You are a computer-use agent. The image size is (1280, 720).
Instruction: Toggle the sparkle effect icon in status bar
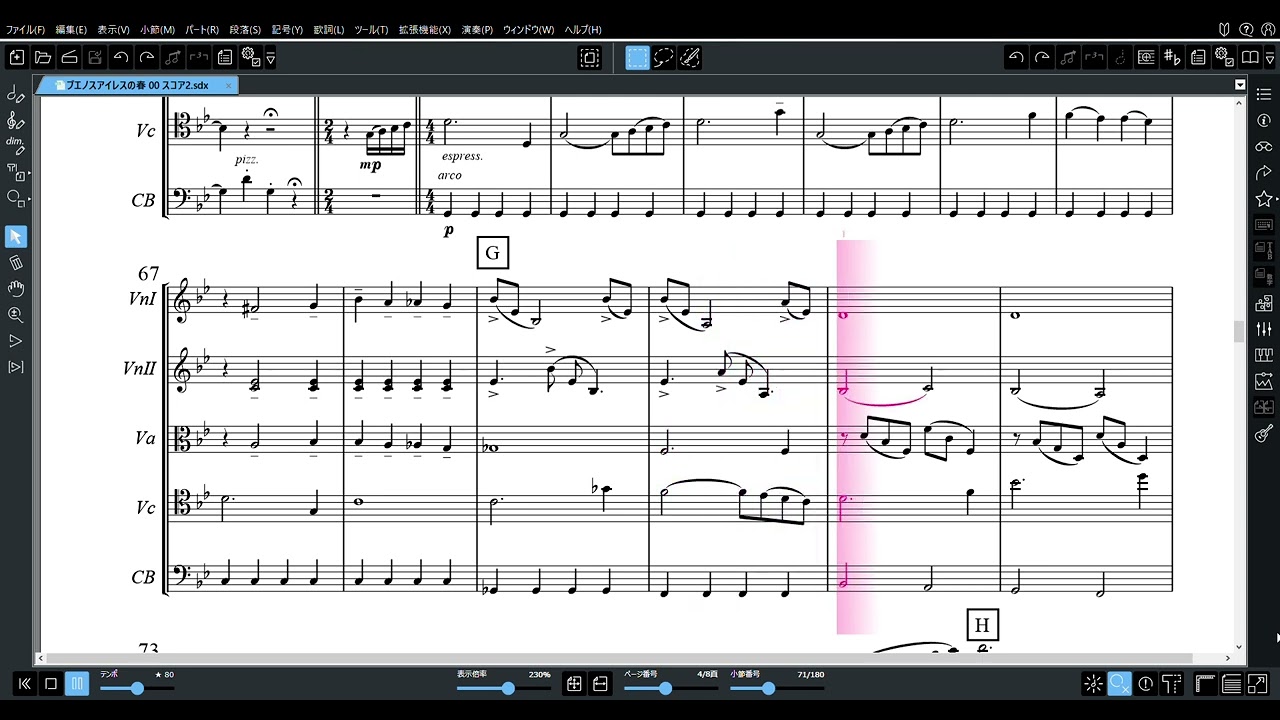click(1094, 684)
